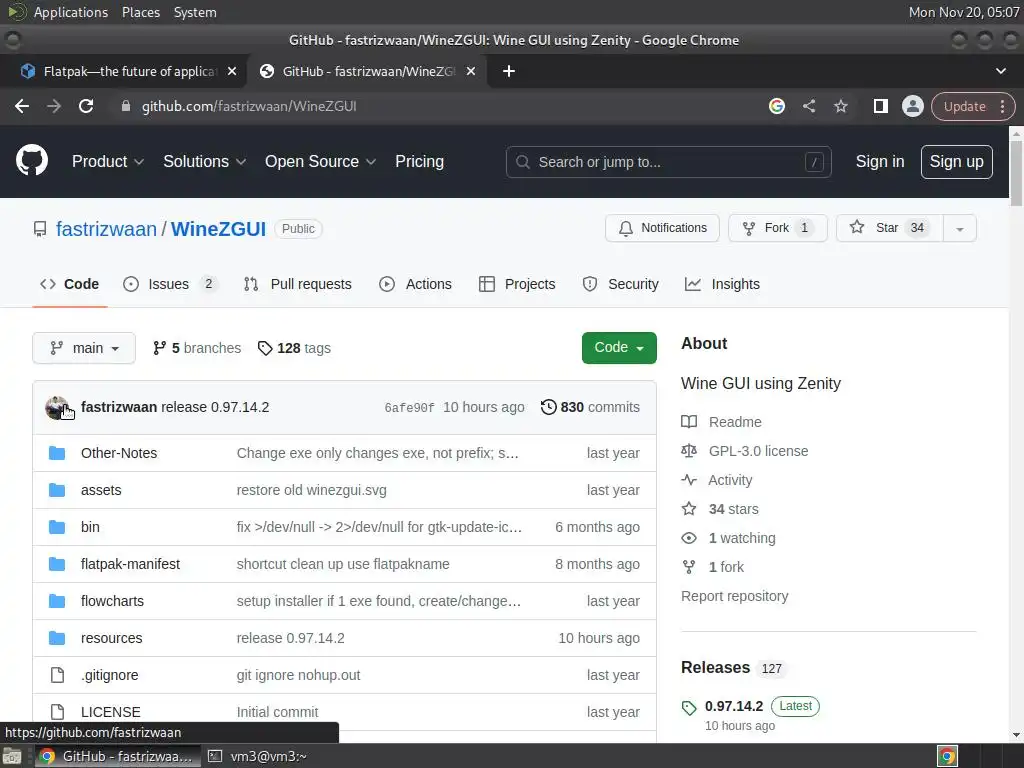Click the lock site info icon
Image resolution: width=1024 pixels, height=768 pixels.
click(125, 106)
